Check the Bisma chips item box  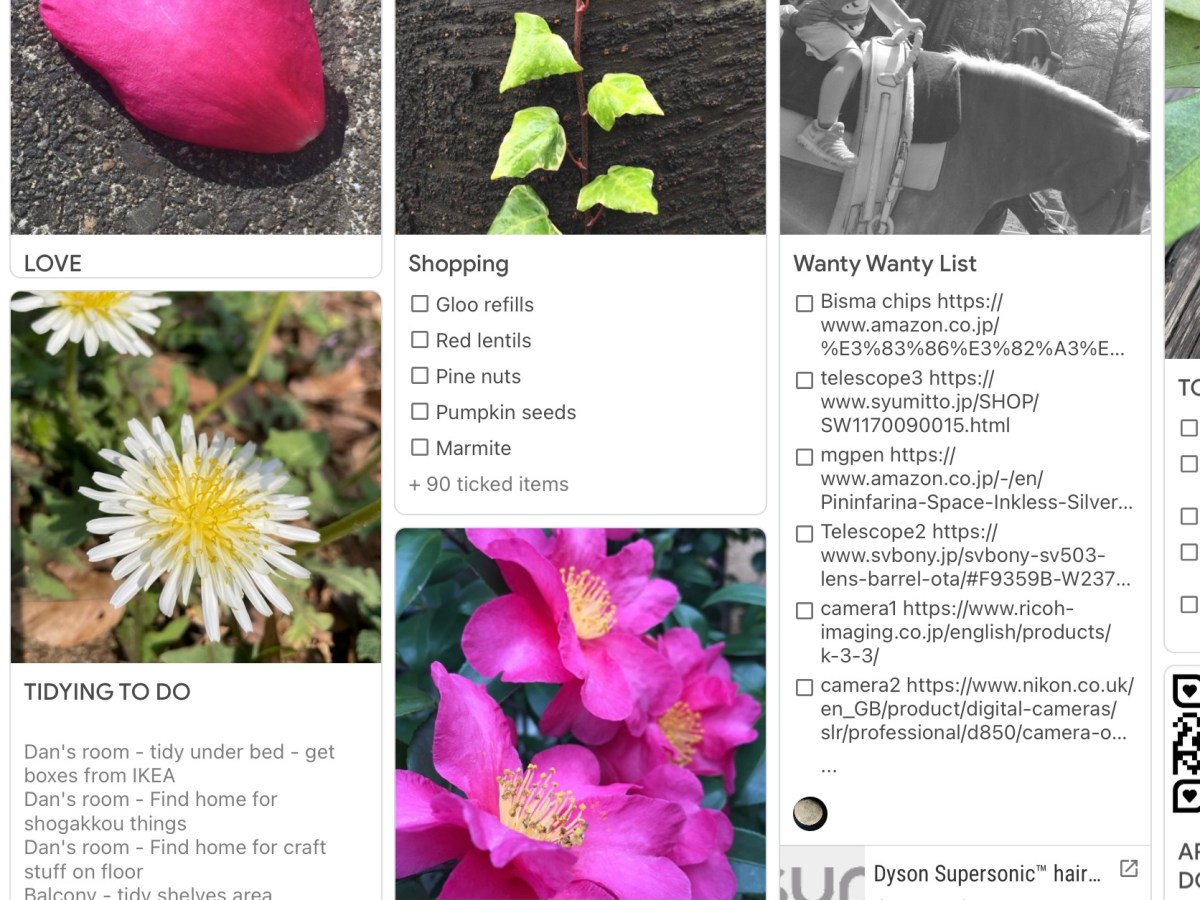pos(804,303)
